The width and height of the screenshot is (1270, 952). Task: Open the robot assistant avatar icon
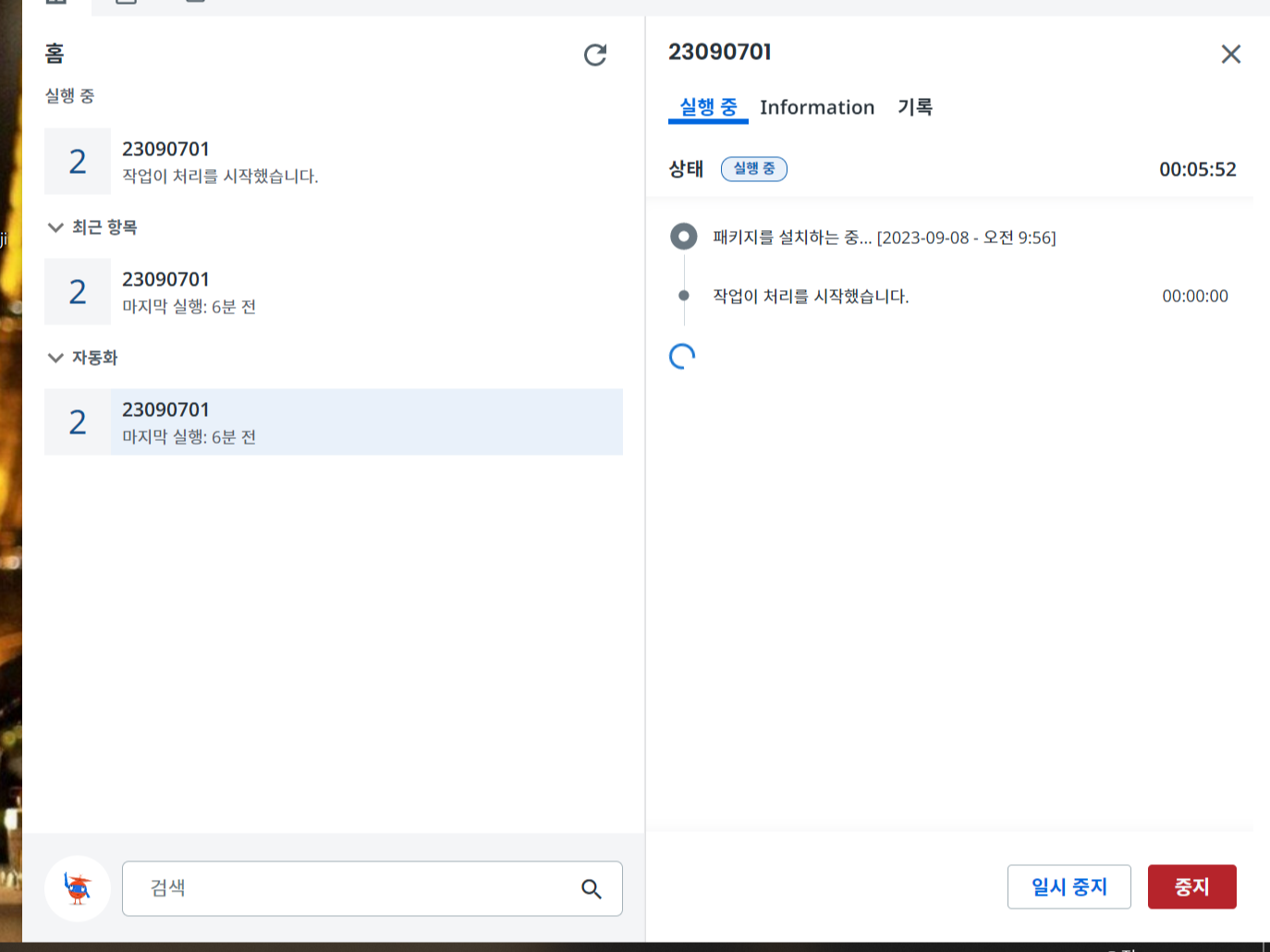coord(78,888)
